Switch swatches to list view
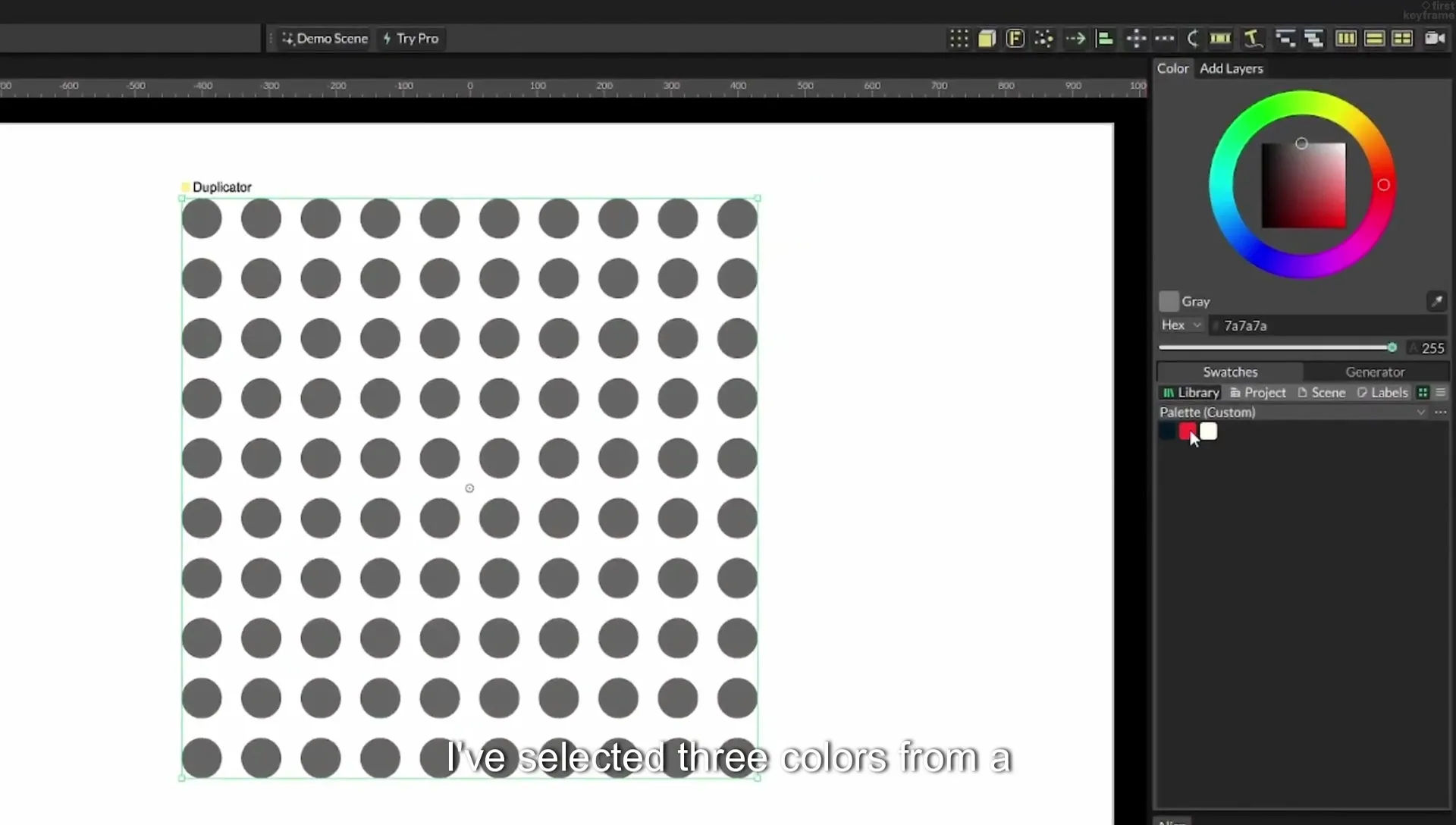The image size is (1456, 825). (x=1440, y=392)
